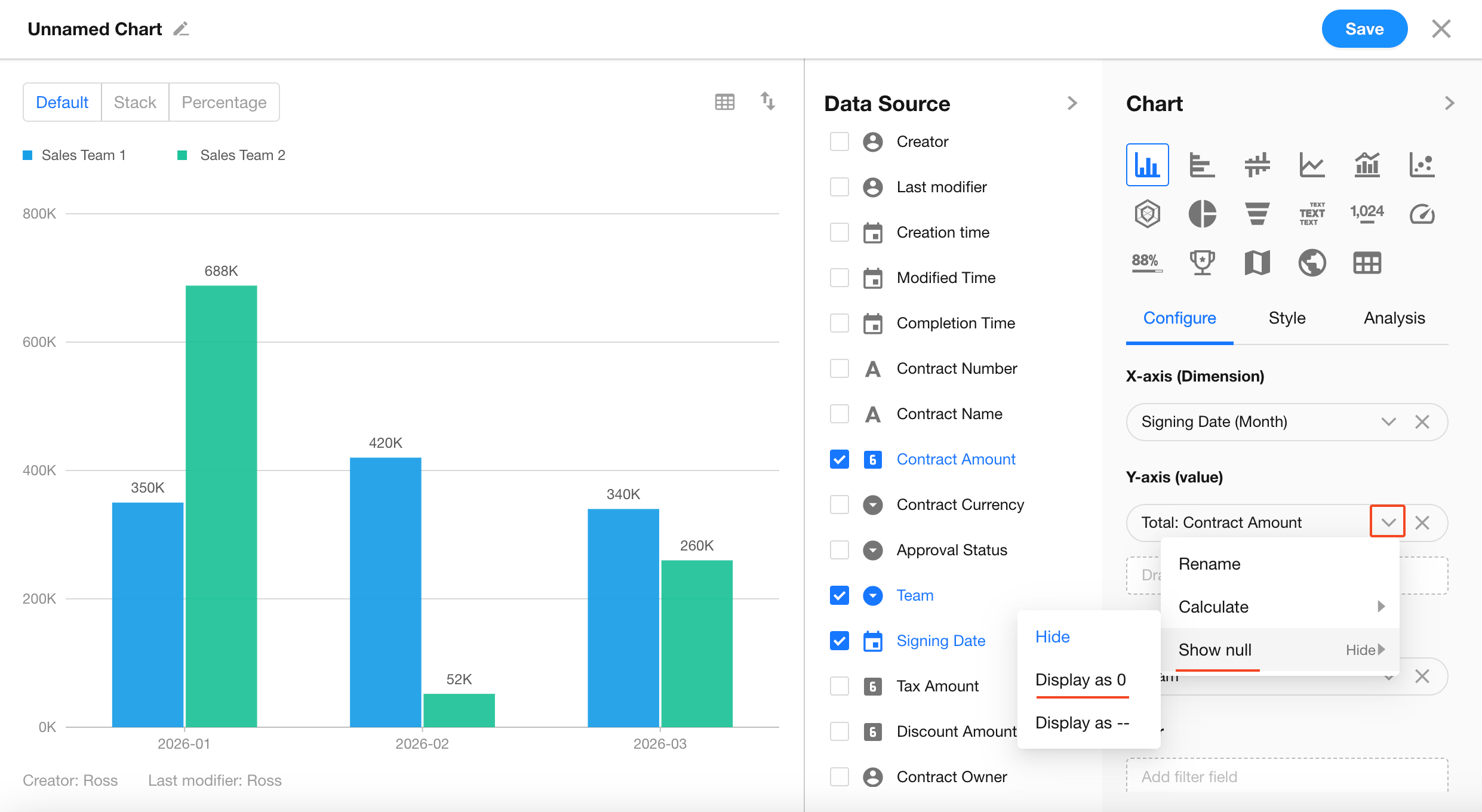Choose the horizontal bar chart icon
The height and width of the screenshot is (812, 1482).
pyautogui.click(x=1202, y=165)
